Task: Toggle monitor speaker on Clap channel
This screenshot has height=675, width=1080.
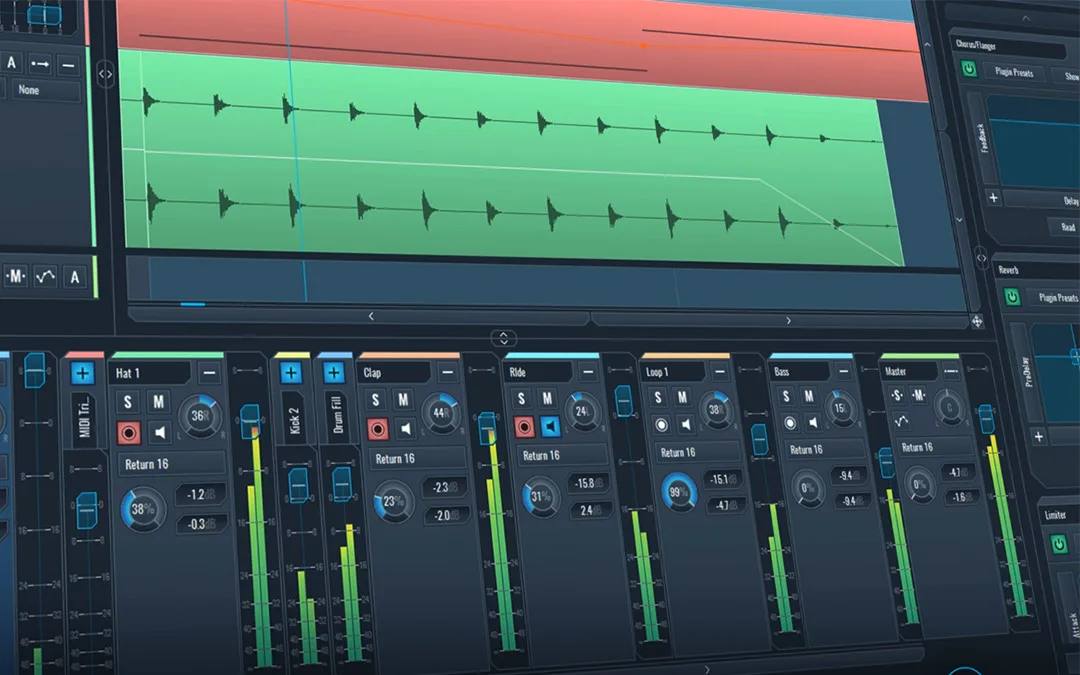Action: tap(406, 428)
